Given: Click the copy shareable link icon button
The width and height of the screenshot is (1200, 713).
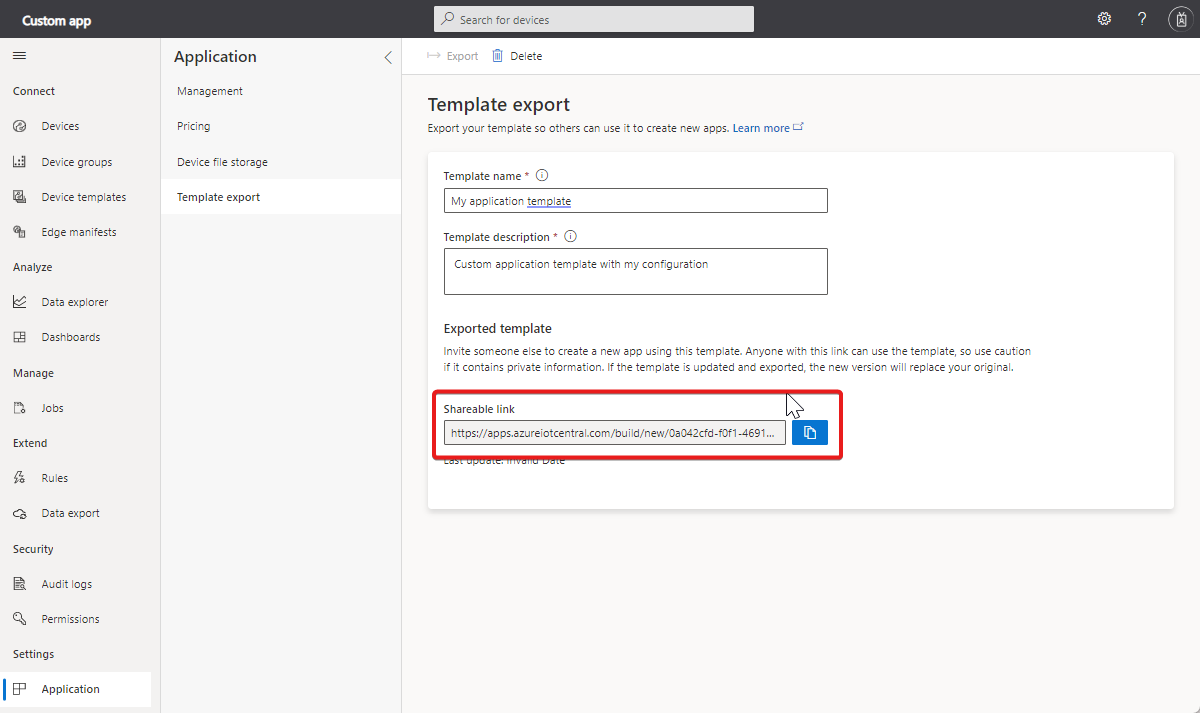Looking at the screenshot, I should pos(810,432).
